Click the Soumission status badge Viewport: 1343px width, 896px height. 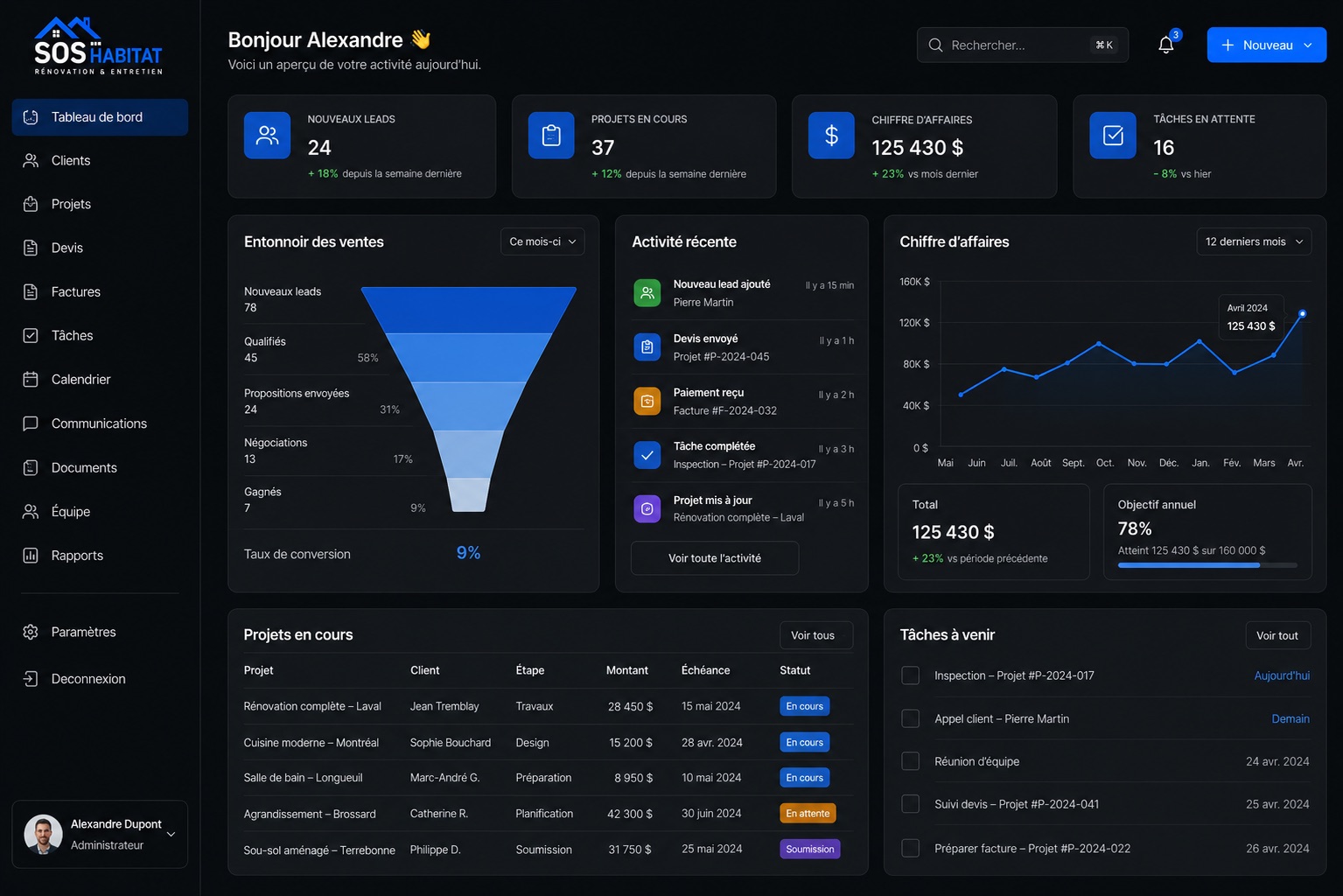point(810,850)
